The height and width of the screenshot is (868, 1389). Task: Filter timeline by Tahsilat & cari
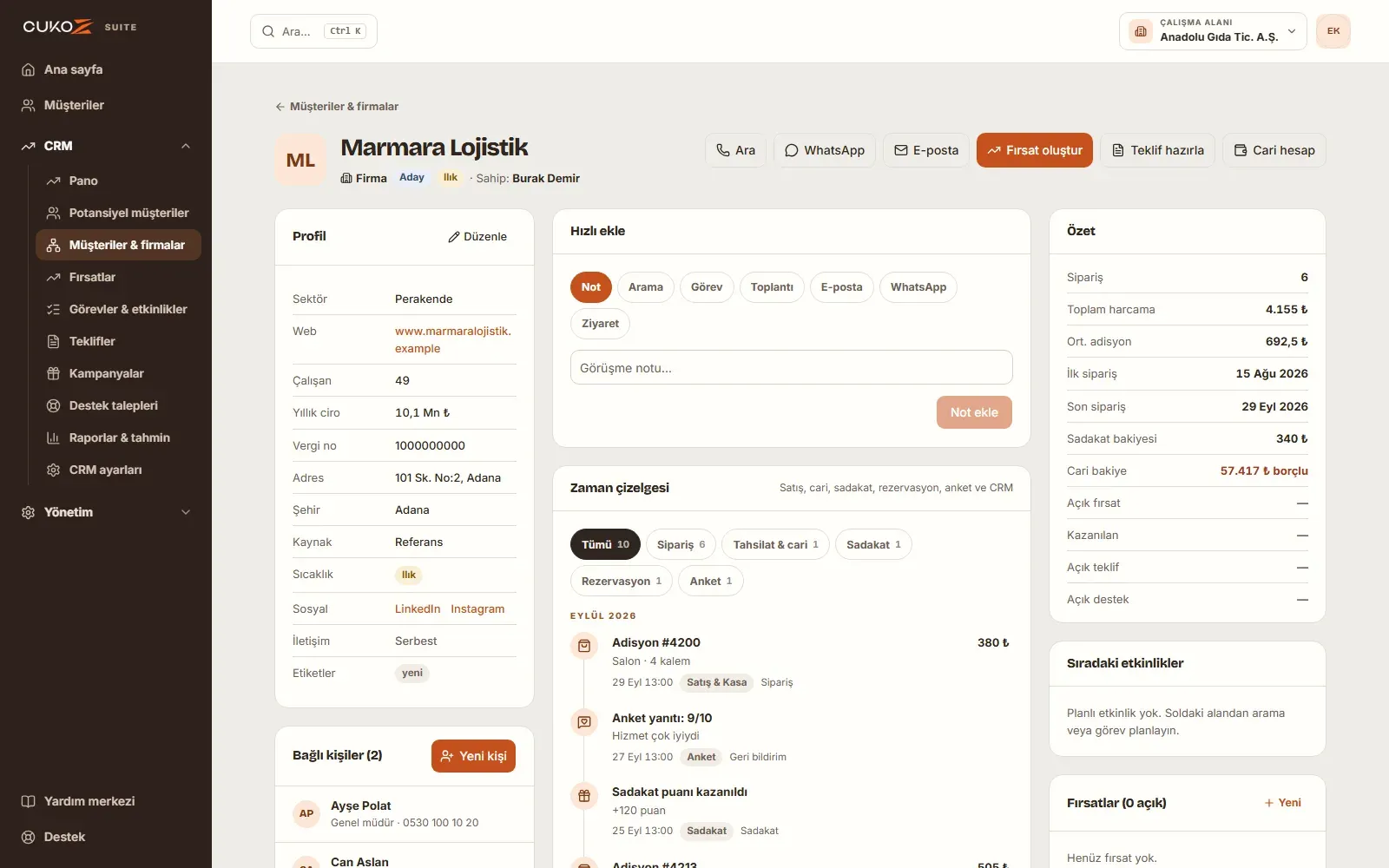coord(775,544)
